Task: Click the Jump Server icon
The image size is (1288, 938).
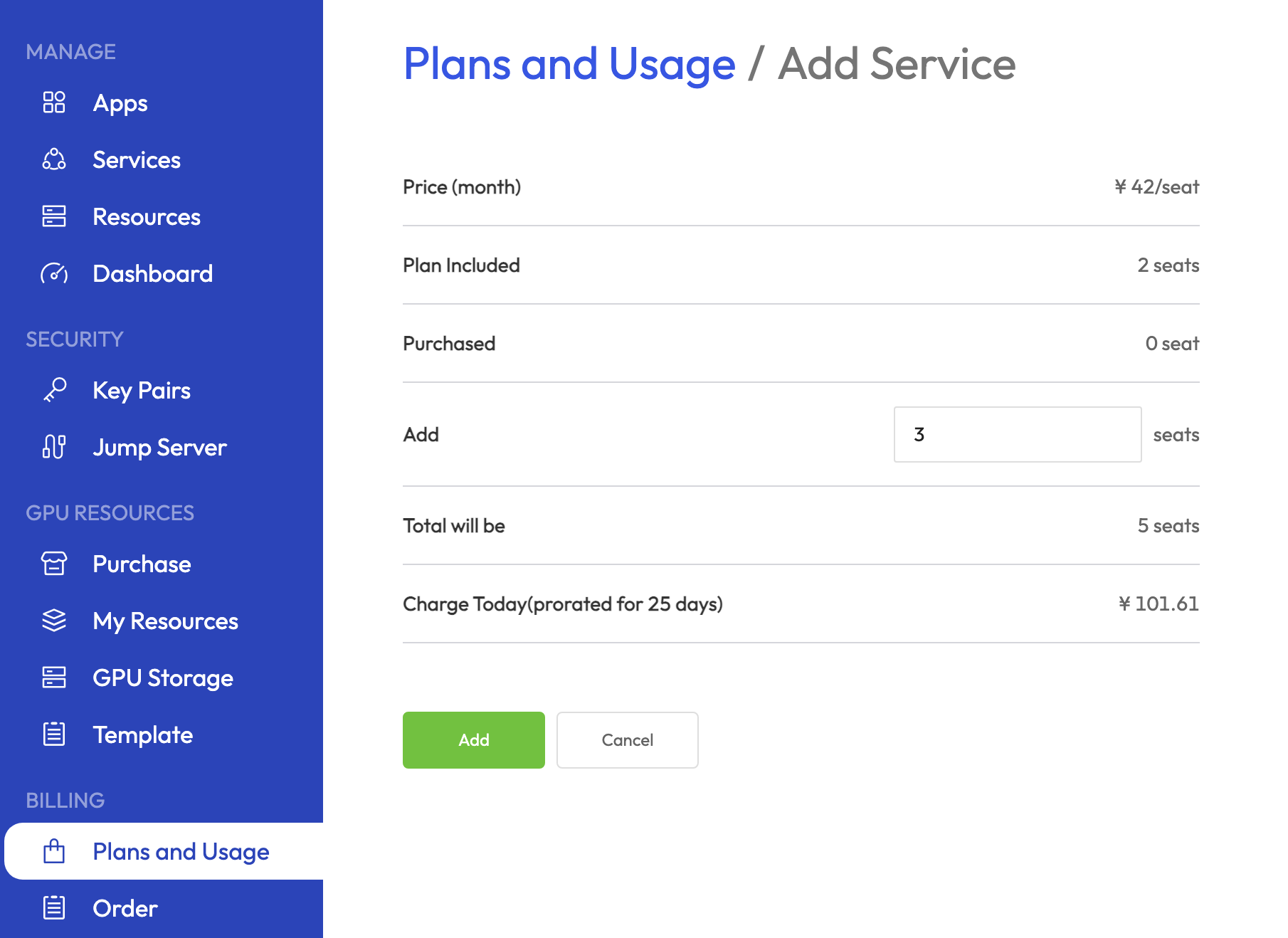Action: (x=54, y=447)
